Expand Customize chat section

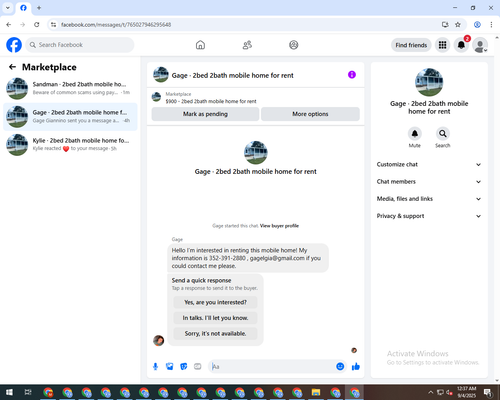[429, 164]
